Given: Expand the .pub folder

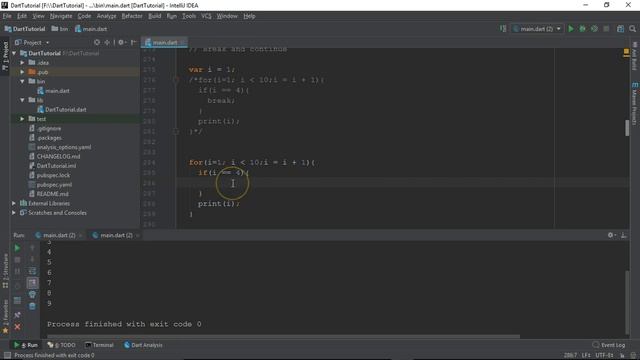Looking at the screenshot, I should (x=22, y=72).
